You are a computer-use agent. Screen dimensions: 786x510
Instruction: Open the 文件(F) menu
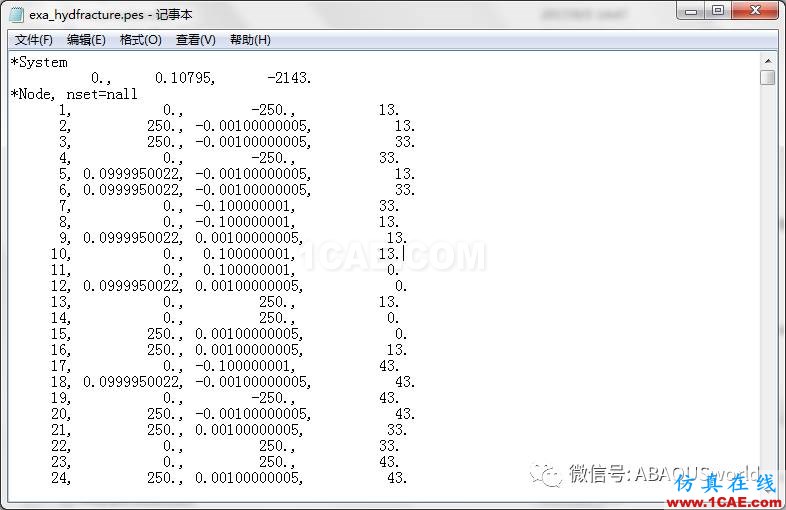34,40
